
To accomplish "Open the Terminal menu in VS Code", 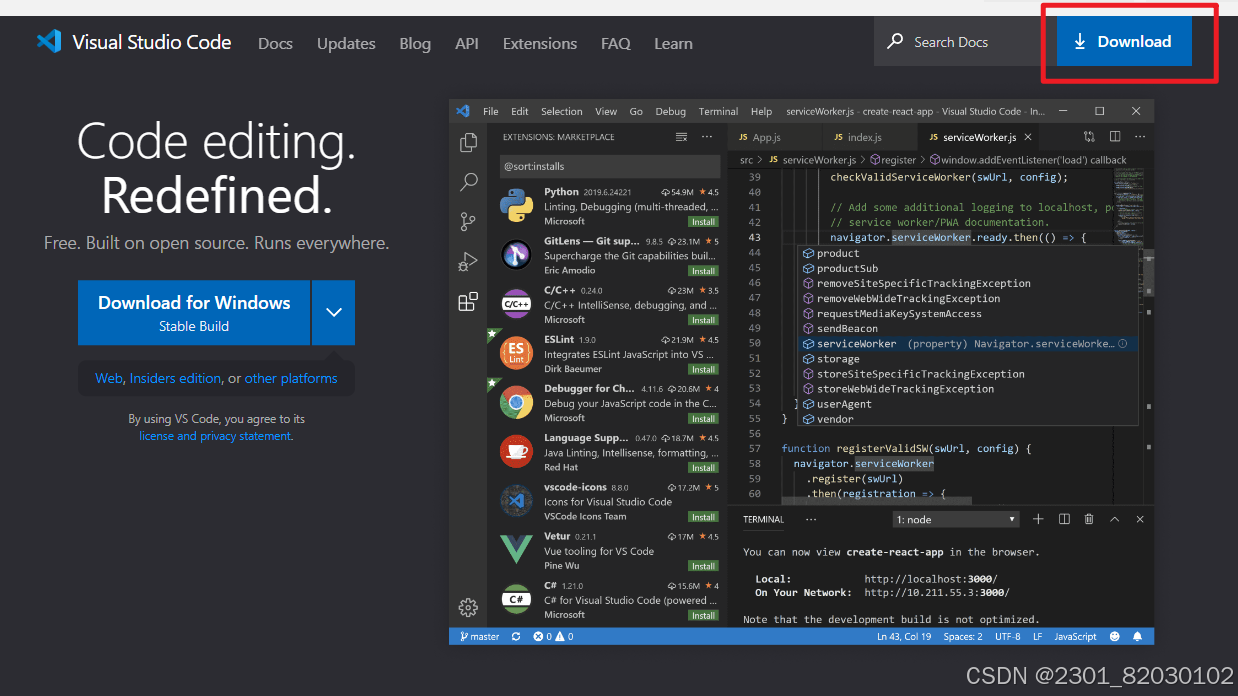I will pyautogui.click(x=718, y=111).
